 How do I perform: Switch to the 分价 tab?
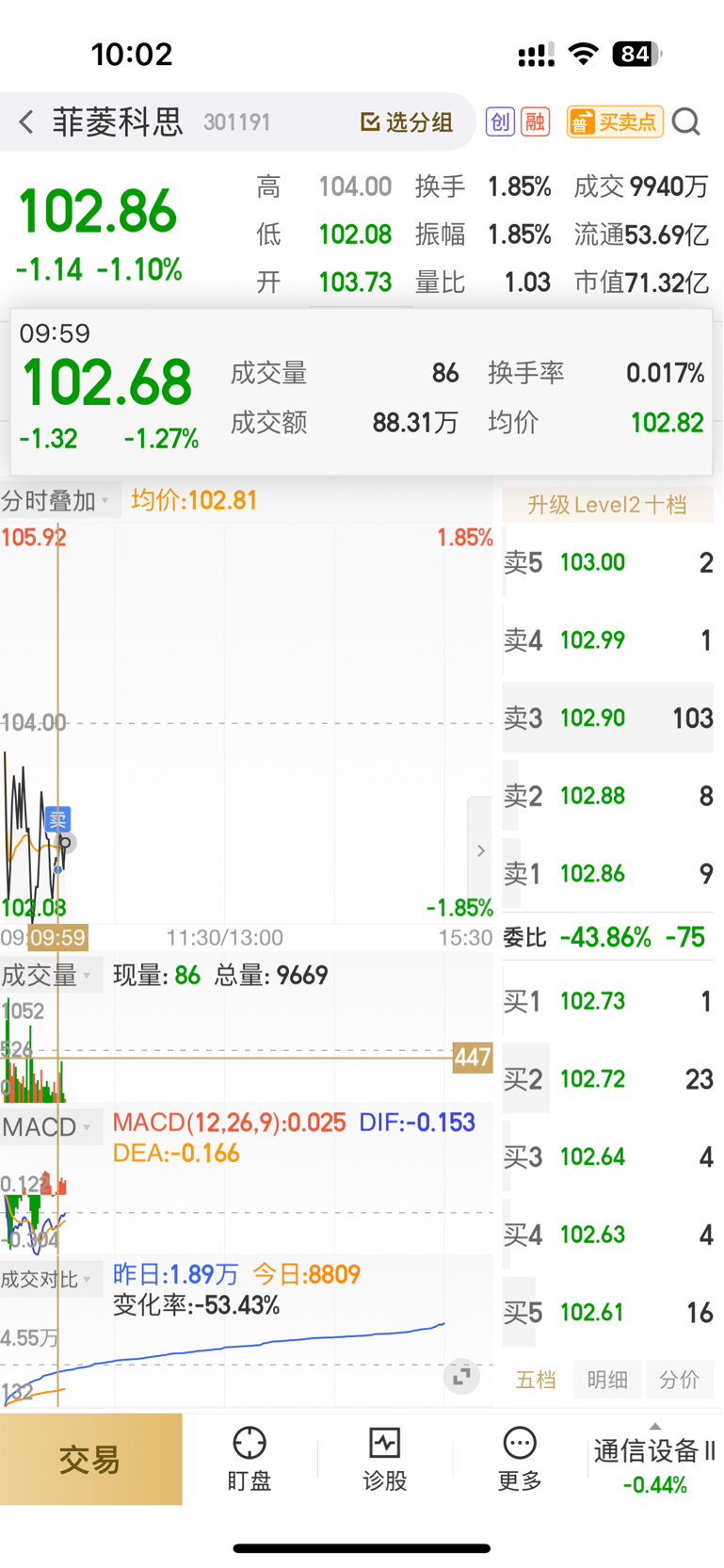coord(679,1380)
